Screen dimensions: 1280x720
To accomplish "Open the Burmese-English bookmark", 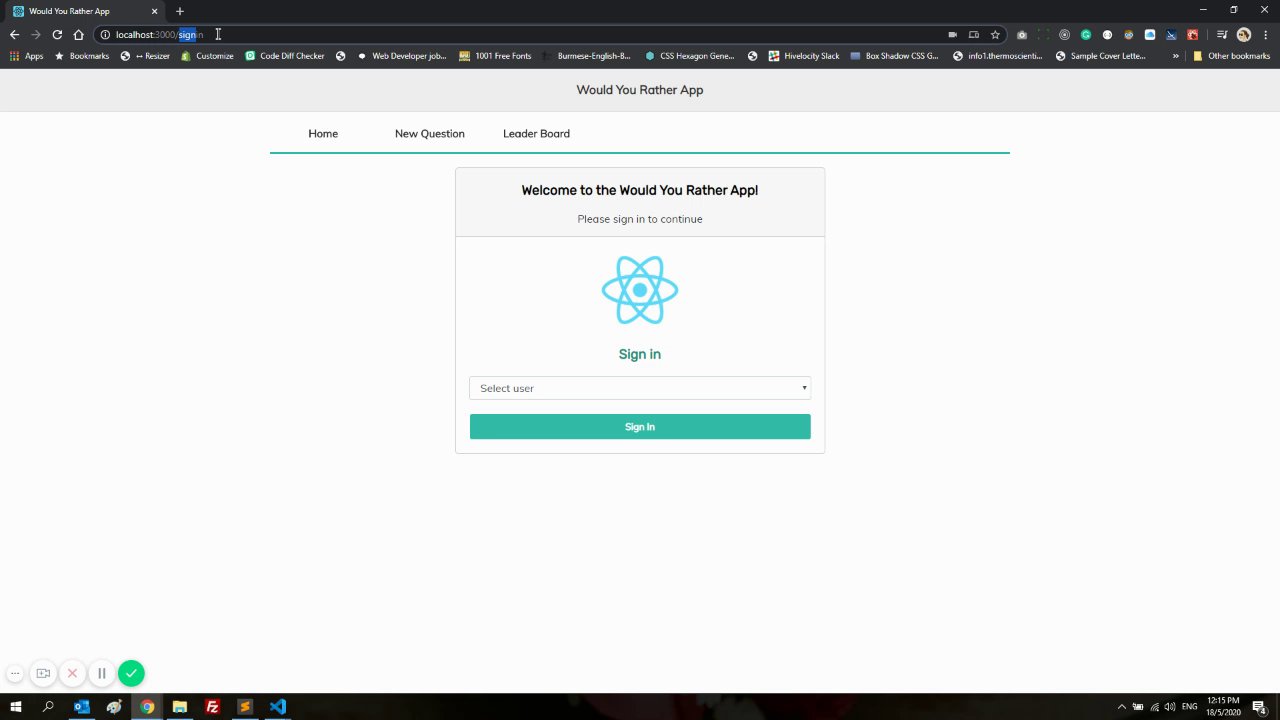I will (587, 56).
